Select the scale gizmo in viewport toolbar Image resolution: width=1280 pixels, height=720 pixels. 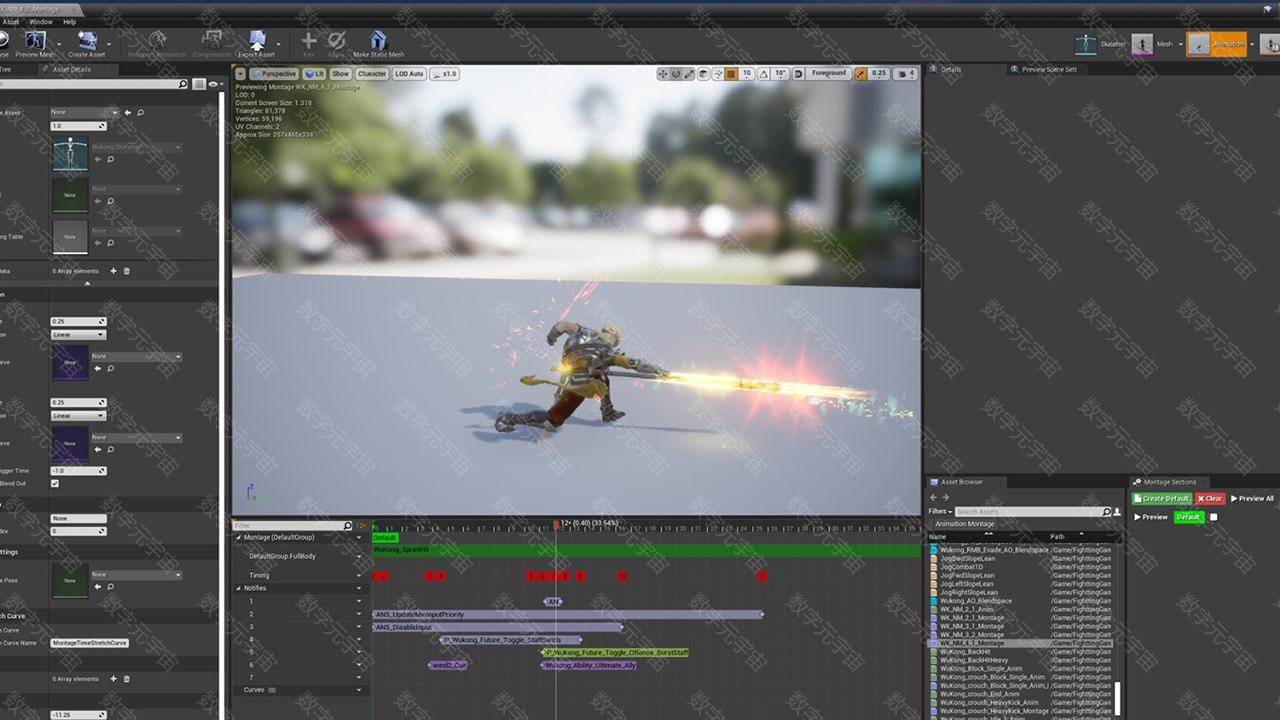[x=690, y=74]
